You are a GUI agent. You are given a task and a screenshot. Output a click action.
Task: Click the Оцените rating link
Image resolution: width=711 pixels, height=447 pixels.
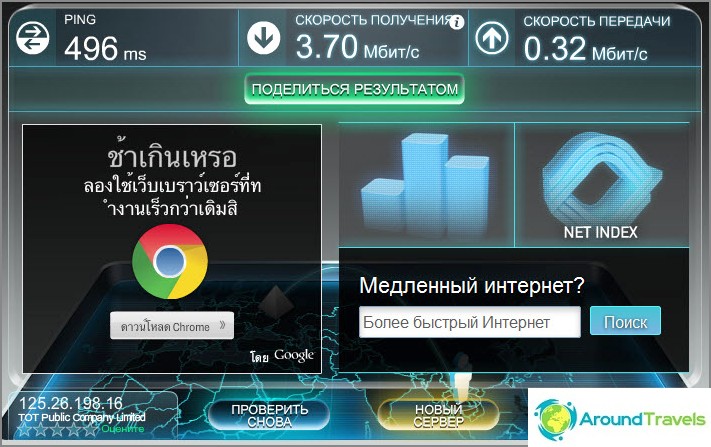click(x=123, y=428)
